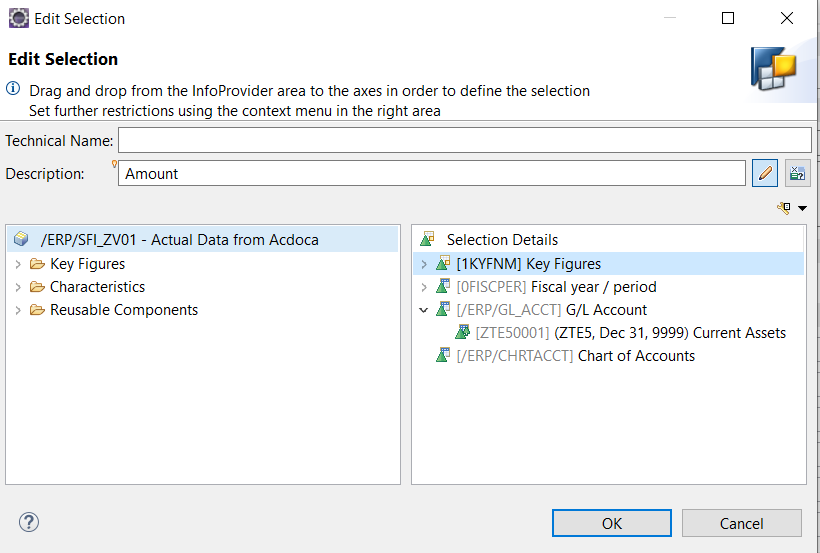Click into the Technical Name field
This screenshot has width=820, height=553.
465,140
